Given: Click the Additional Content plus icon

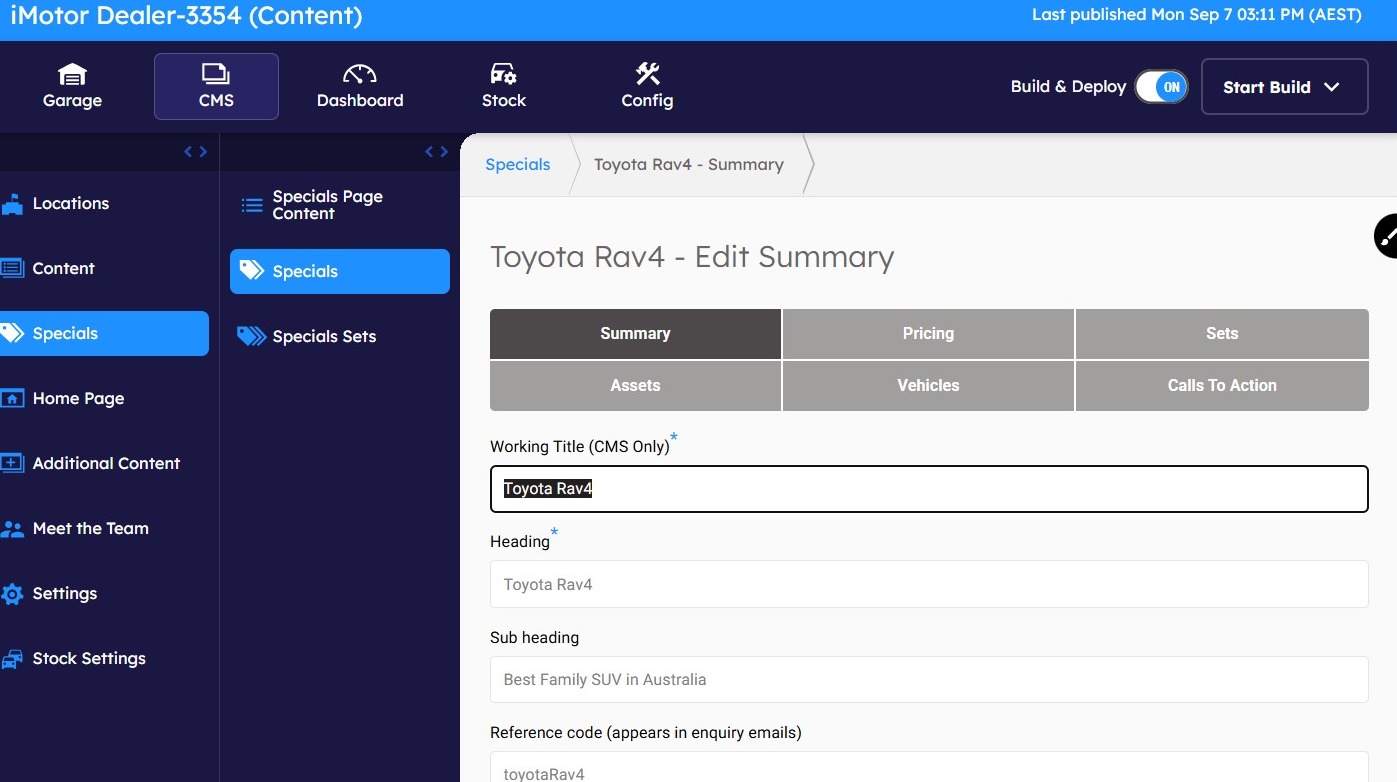Looking at the screenshot, I should (x=12, y=463).
